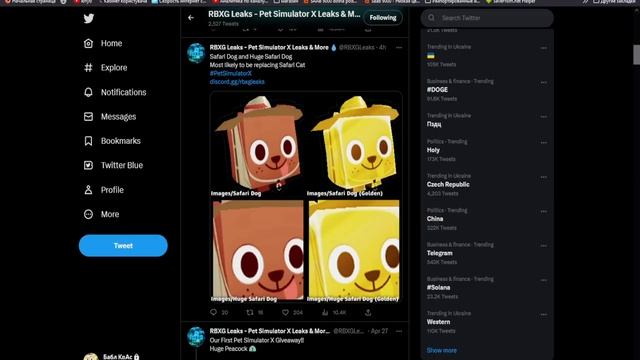Click the Profile person icon
The image size is (640, 360).
[88, 190]
